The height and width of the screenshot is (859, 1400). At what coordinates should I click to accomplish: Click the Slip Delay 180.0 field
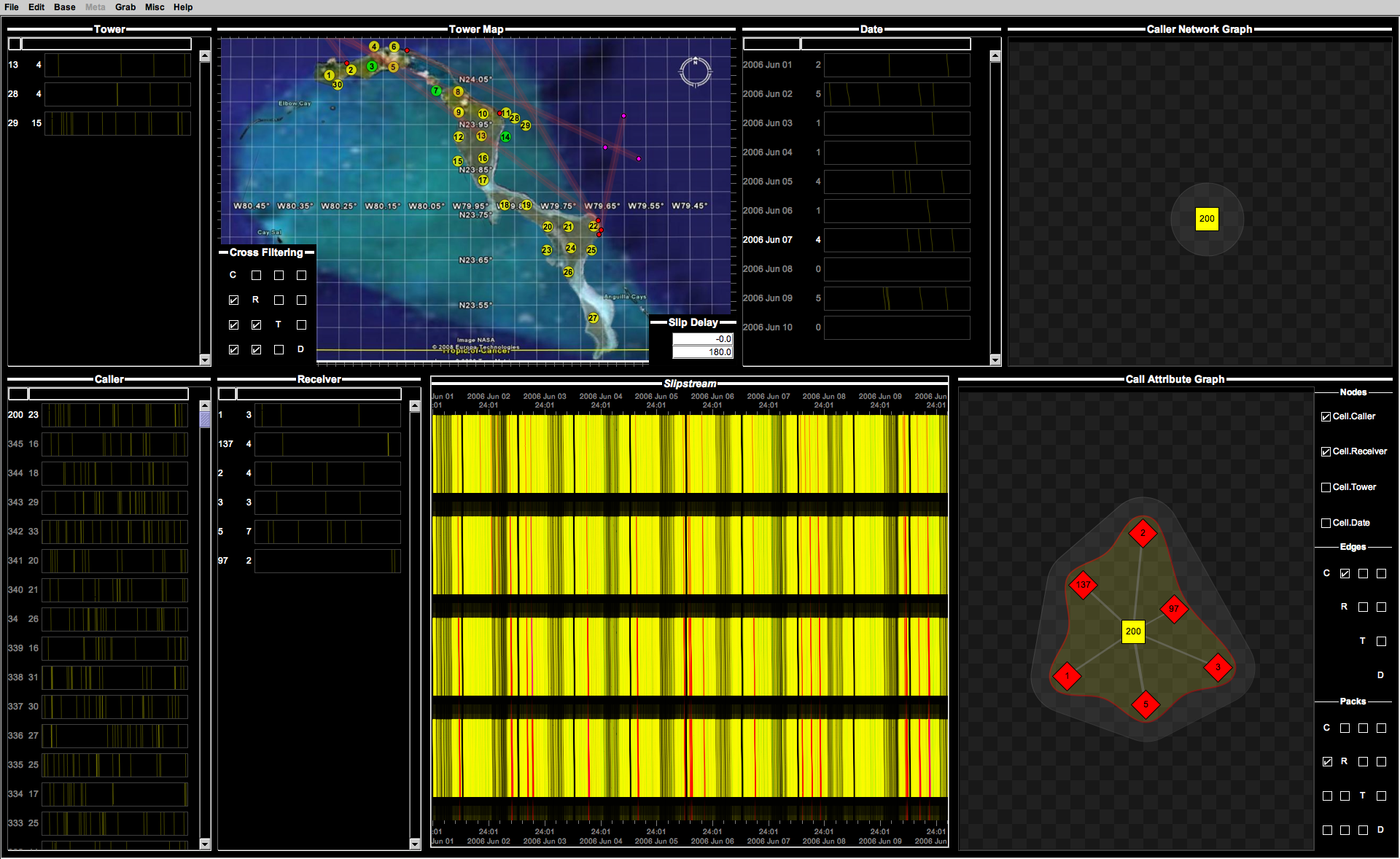(702, 352)
